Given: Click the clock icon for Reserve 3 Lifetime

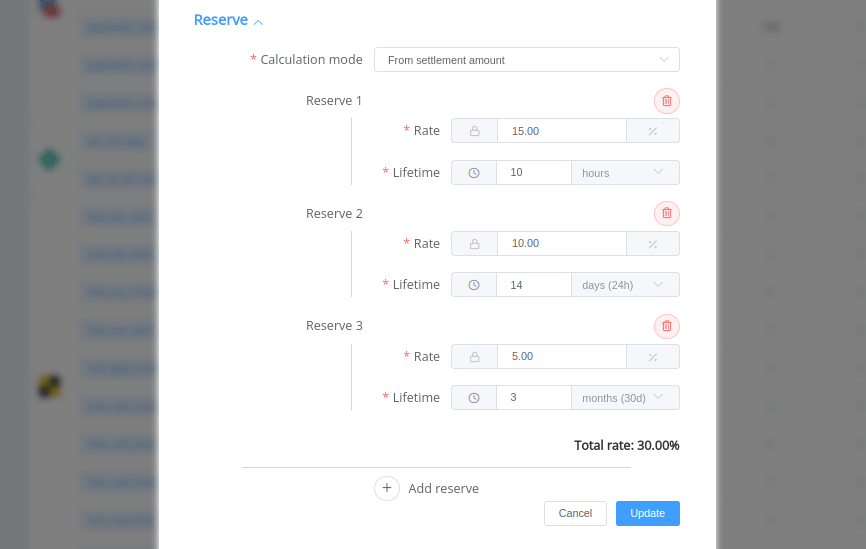Looking at the screenshot, I should coord(474,398).
